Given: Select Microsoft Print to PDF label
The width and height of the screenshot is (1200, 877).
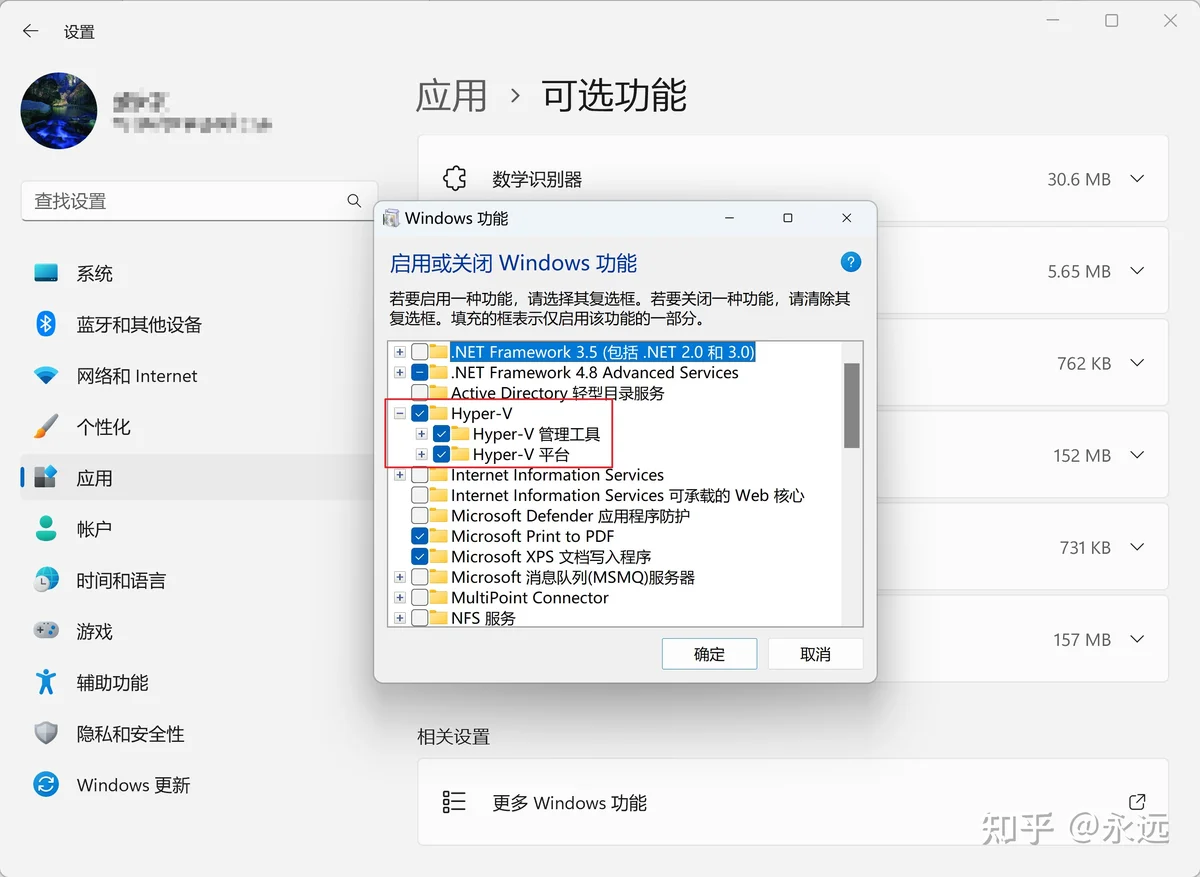Looking at the screenshot, I should tap(533, 536).
